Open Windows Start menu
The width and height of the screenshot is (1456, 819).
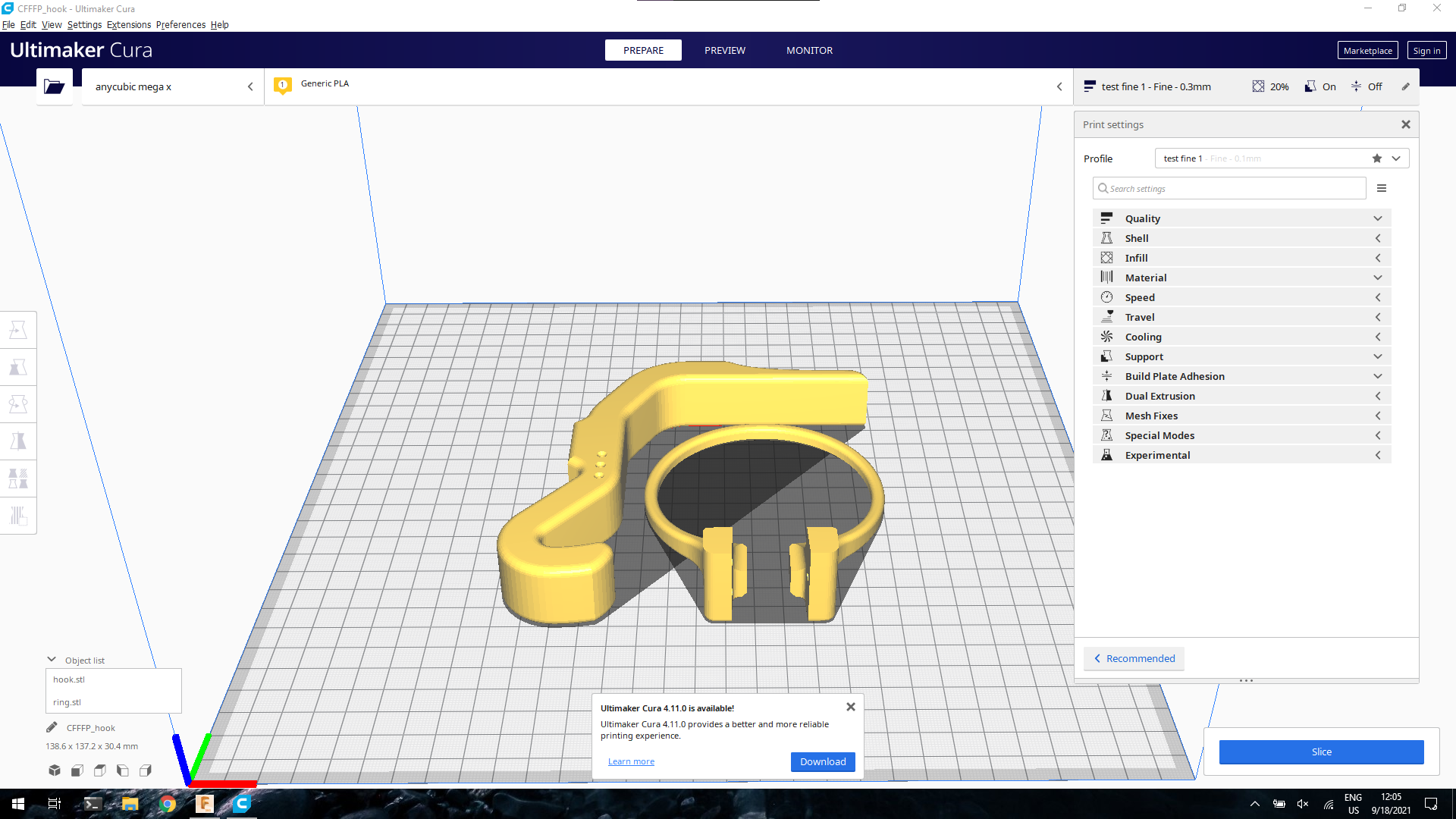(18, 804)
